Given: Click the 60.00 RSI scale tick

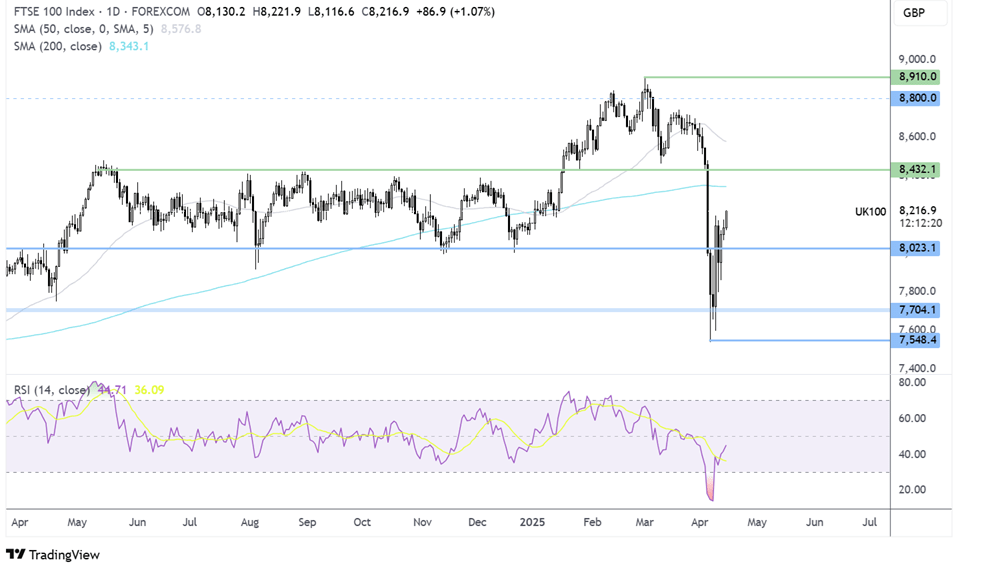Looking at the screenshot, I should coord(912,418).
